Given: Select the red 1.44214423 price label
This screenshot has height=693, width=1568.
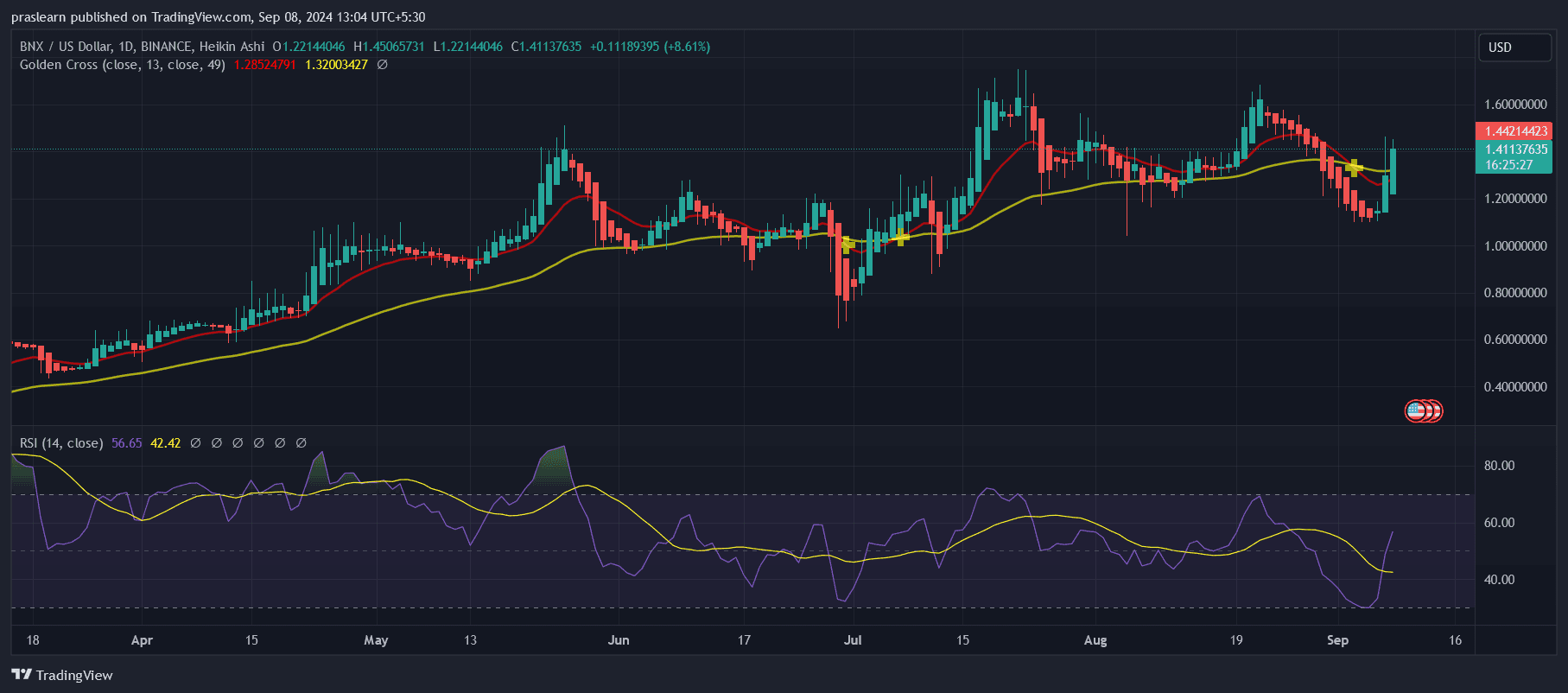Looking at the screenshot, I should (x=1514, y=131).
